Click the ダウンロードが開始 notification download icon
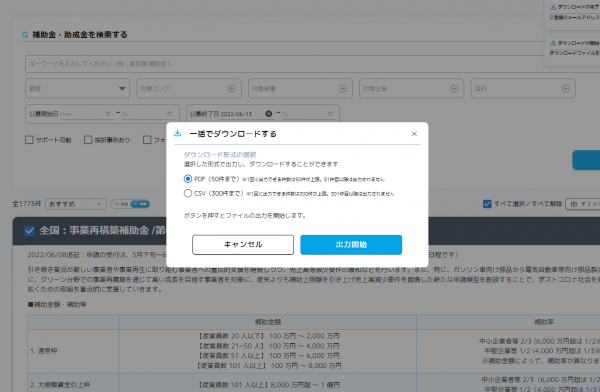This screenshot has height=392, width=600. pos(553,43)
